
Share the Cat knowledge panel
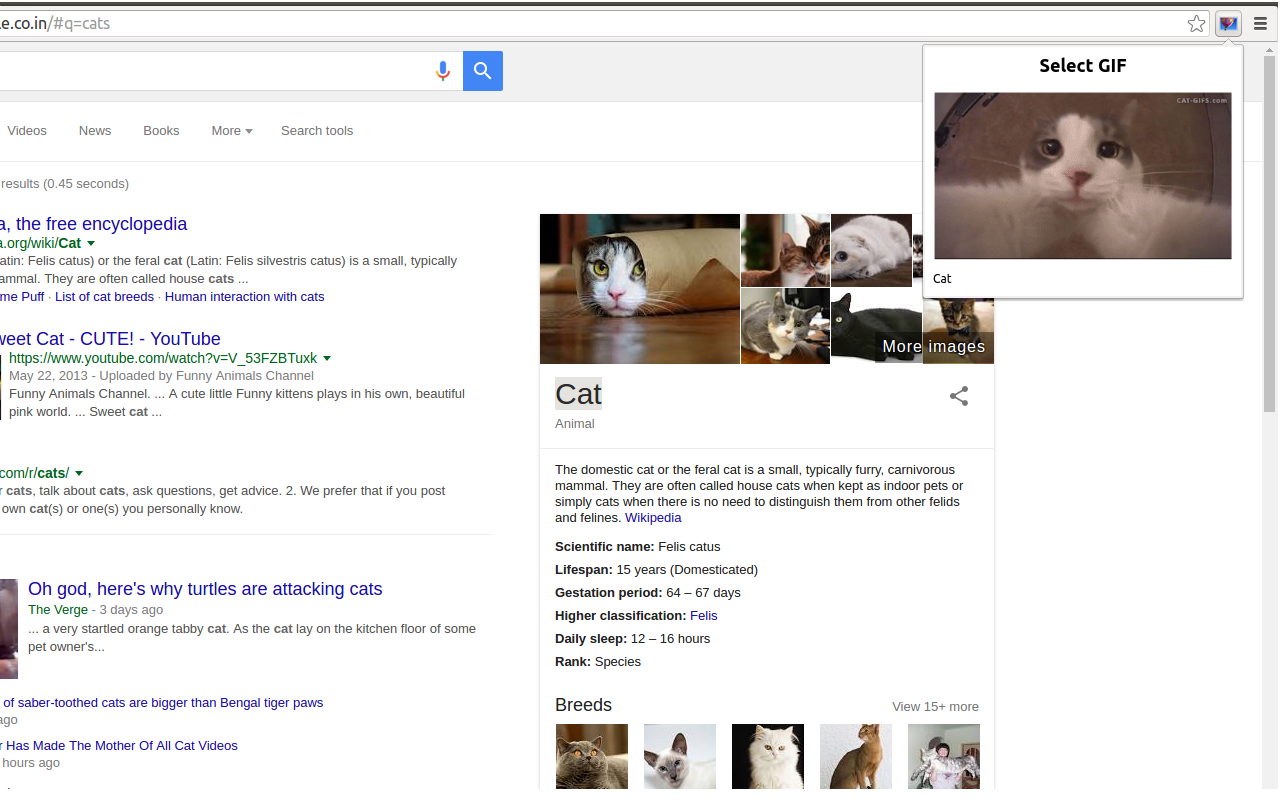(x=959, y=396)
